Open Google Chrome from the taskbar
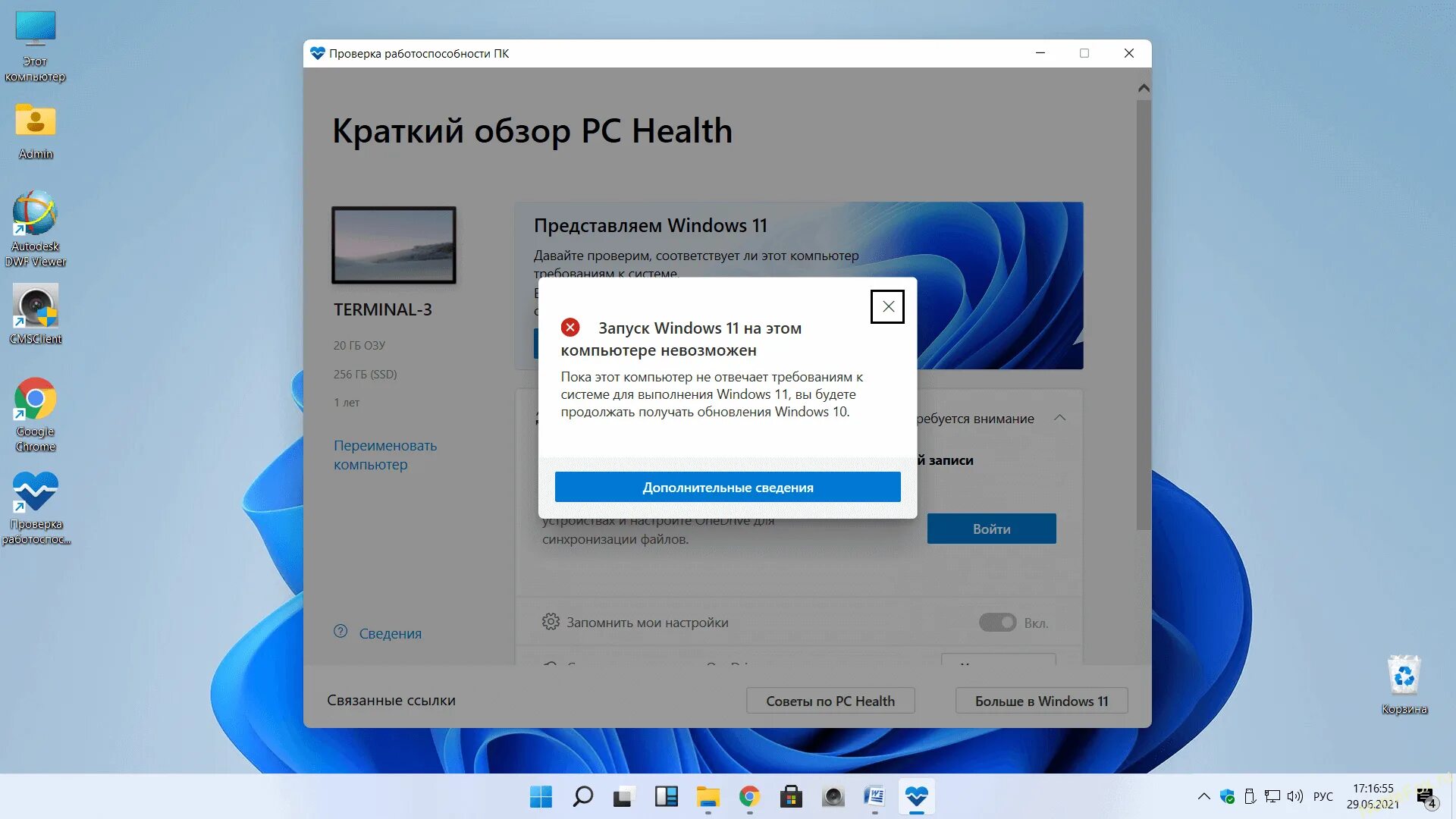The image size is (1456, 819). (749, 796)
